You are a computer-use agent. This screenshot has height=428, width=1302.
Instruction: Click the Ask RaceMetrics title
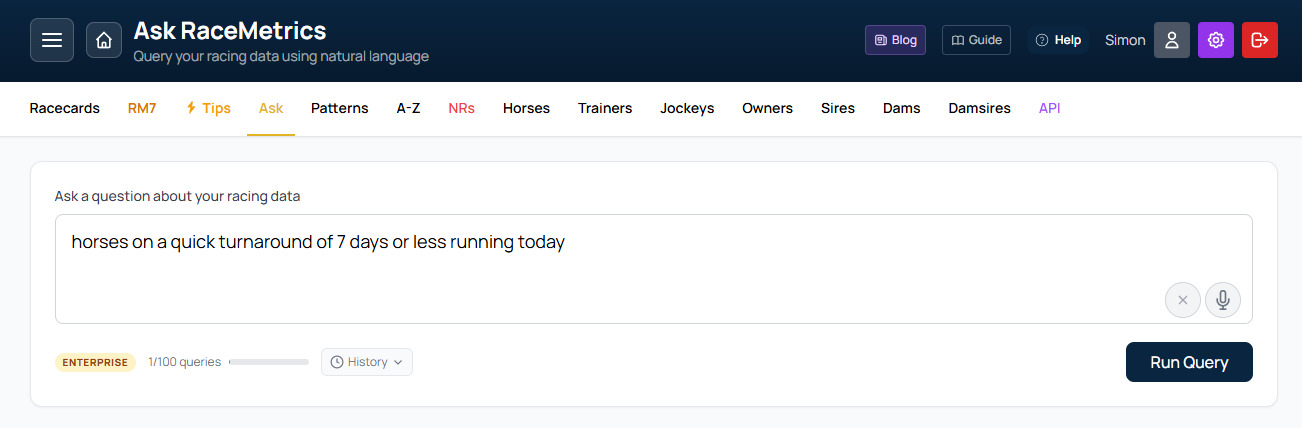point(230,30)
